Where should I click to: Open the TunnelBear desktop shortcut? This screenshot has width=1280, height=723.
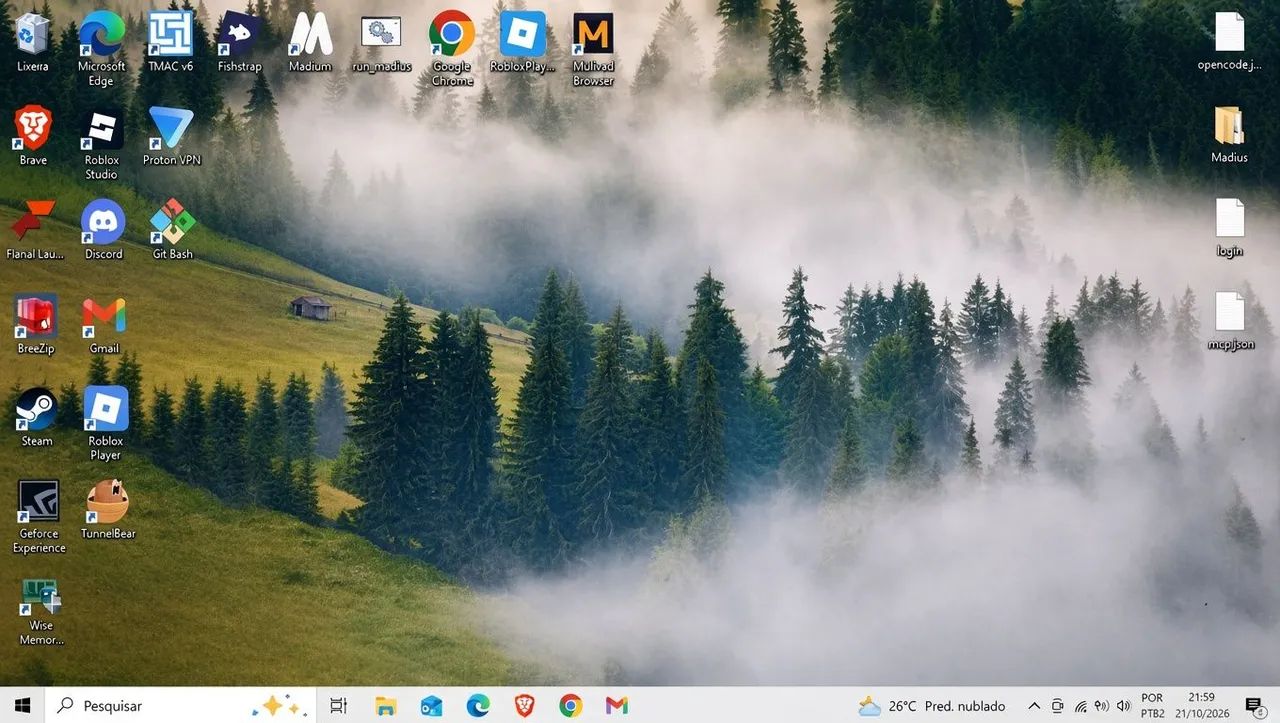click(x=107, y=510)
